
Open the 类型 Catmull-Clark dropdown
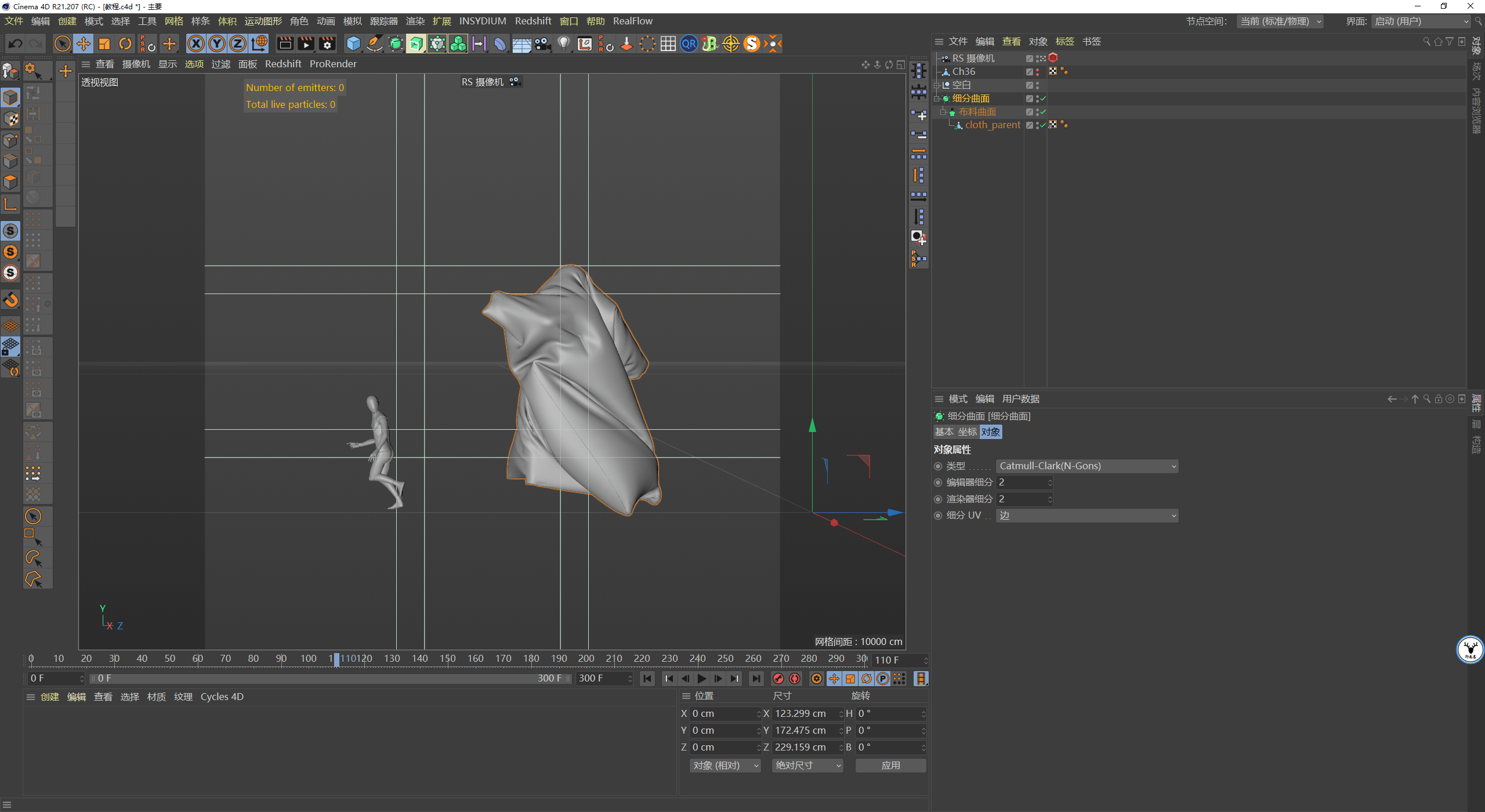(1087, 466)
